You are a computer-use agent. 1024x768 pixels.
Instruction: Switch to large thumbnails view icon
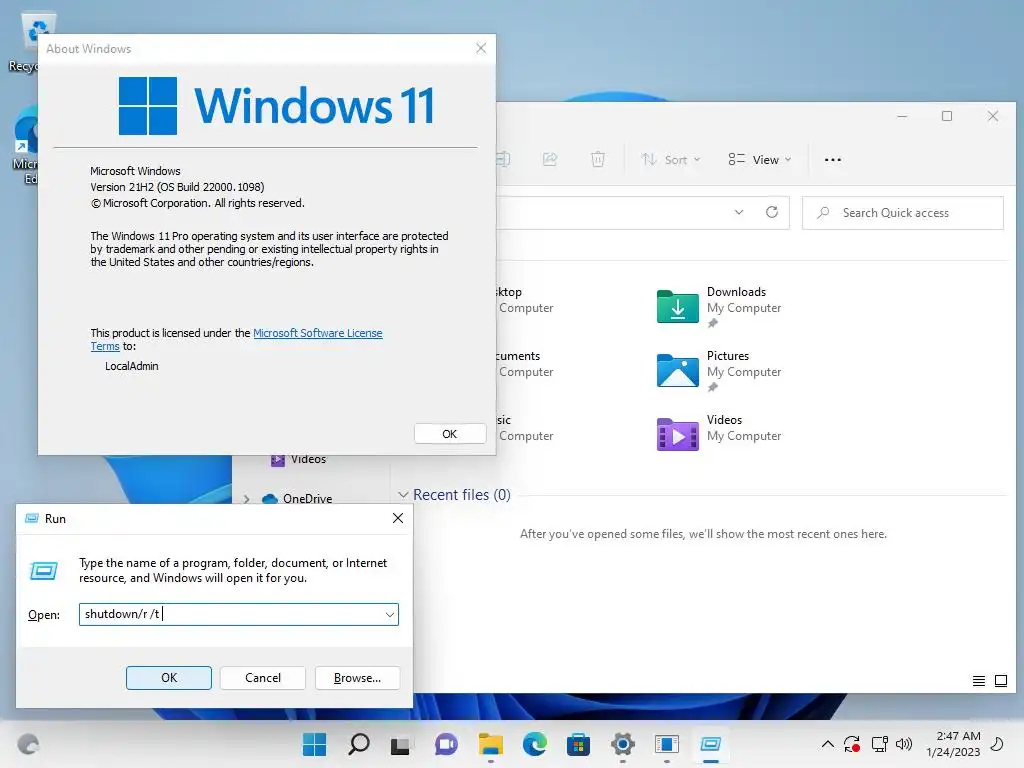tap(1000, 680)
